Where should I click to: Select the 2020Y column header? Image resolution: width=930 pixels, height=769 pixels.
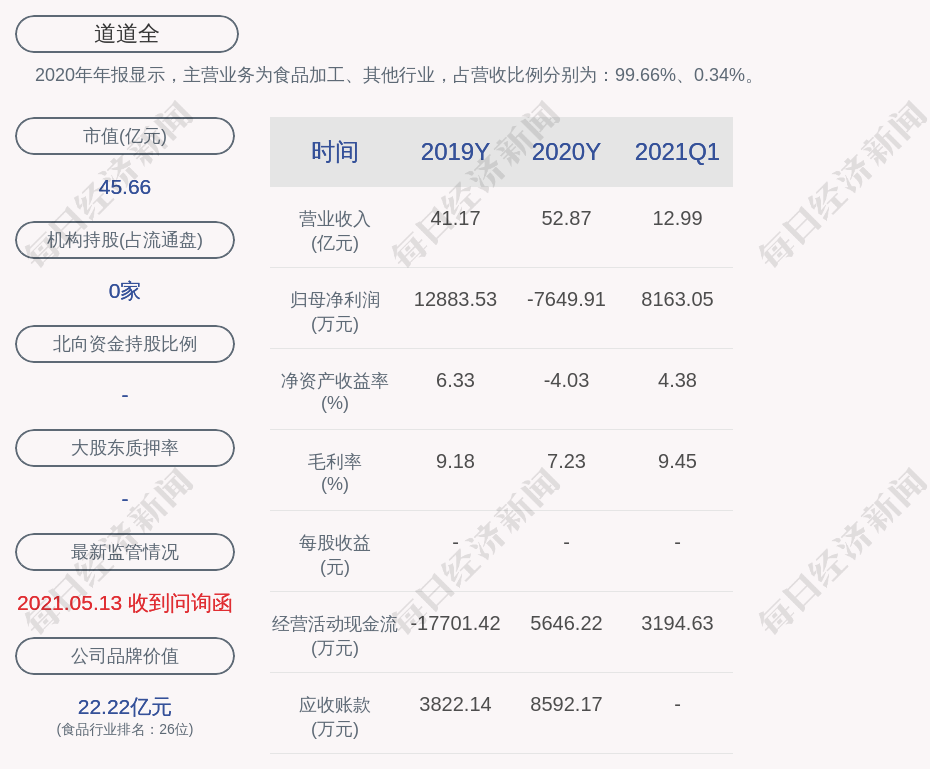566,152
